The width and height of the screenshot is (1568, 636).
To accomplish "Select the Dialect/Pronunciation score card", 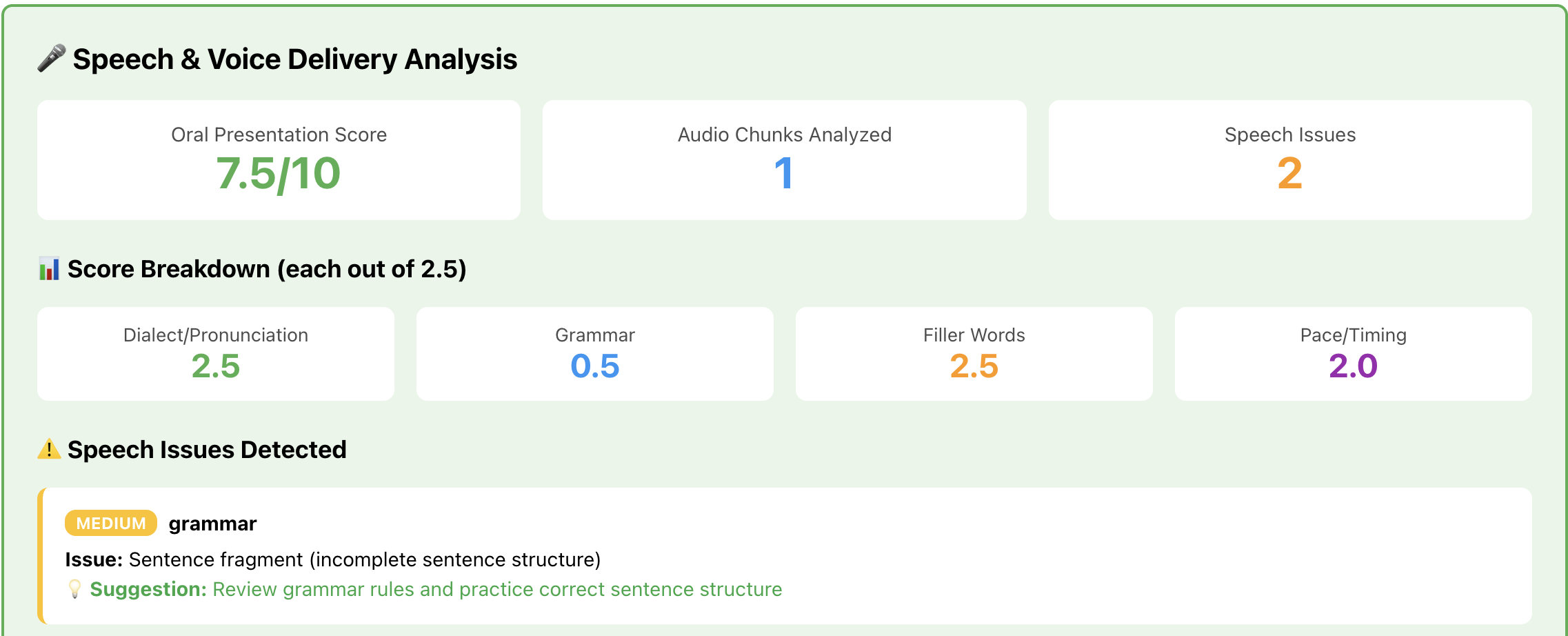I will 216,353.
